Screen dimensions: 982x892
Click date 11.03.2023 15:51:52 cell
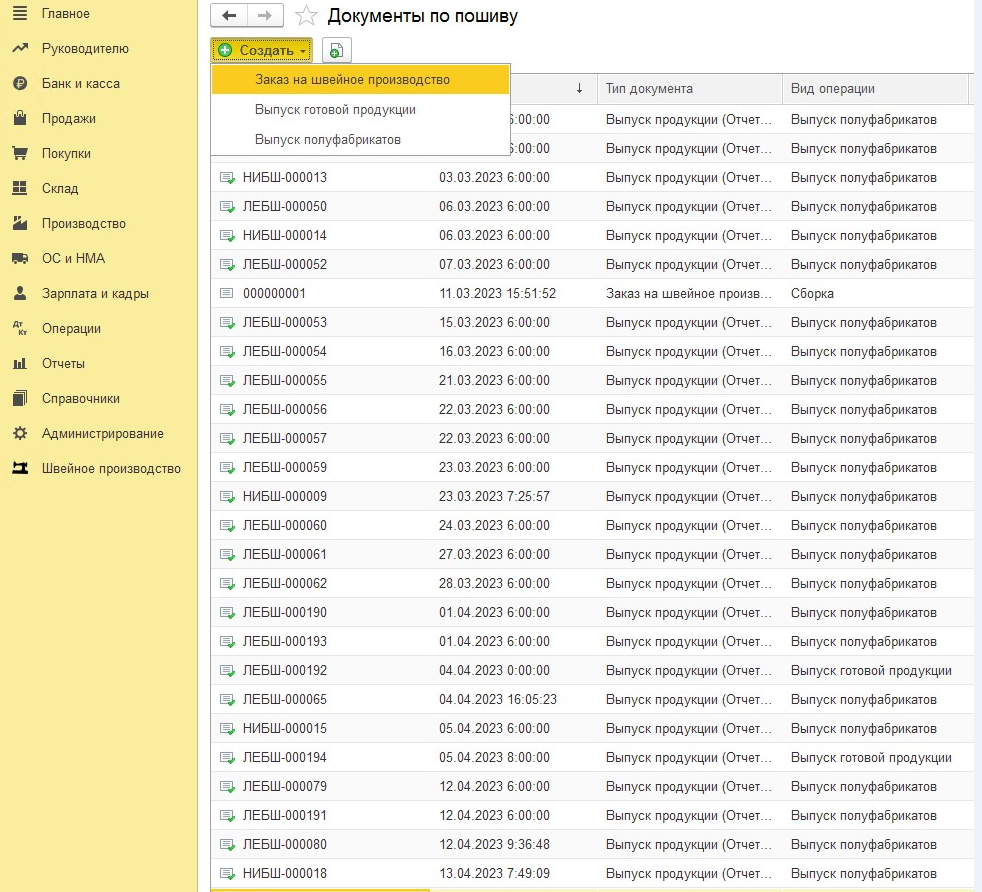[498, 293]
